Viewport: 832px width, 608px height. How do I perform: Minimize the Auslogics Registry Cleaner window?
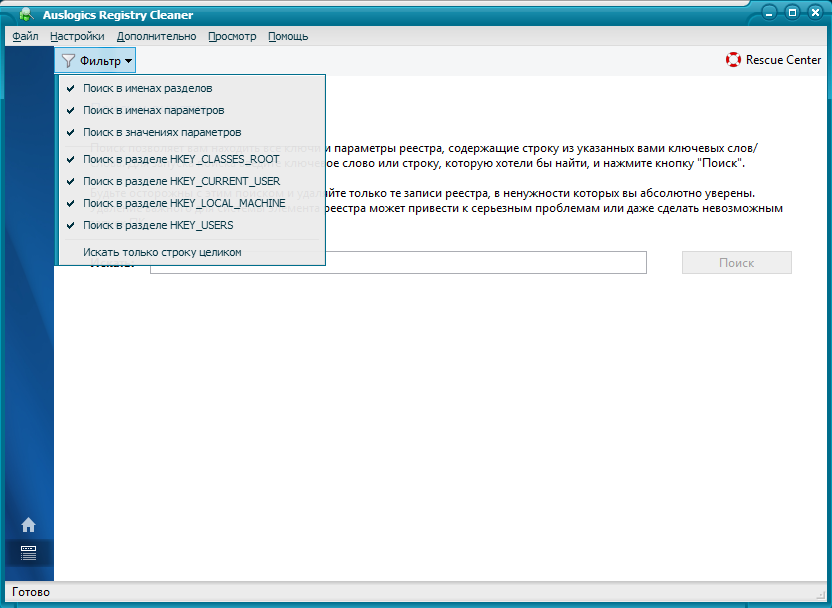click(x=769, y=13)
